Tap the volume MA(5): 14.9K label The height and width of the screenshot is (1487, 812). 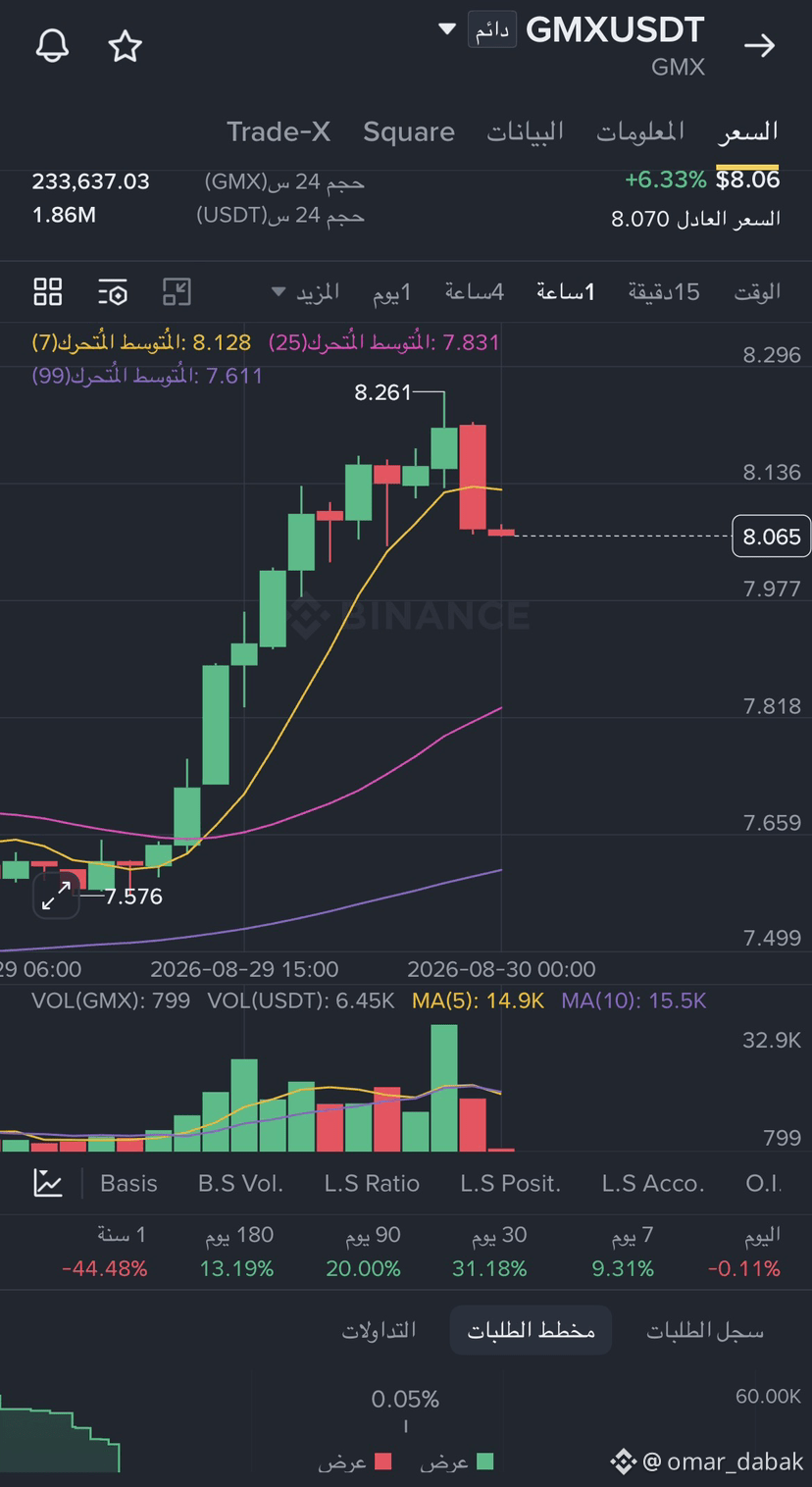point(478,1000)
